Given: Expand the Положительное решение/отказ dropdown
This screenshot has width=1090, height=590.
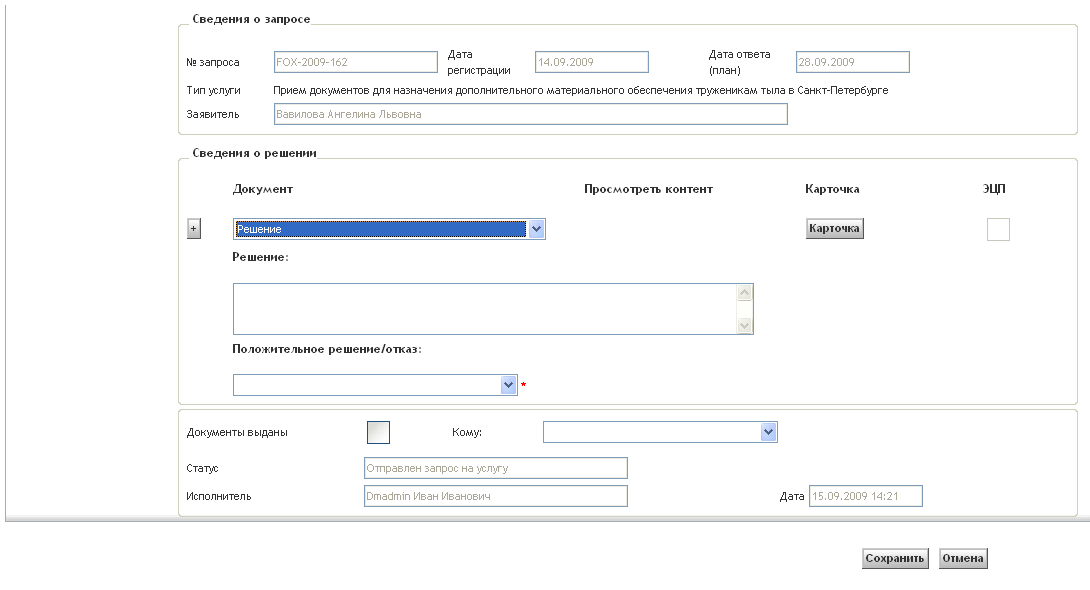Looking at the screenshot, I should (375, 384).
